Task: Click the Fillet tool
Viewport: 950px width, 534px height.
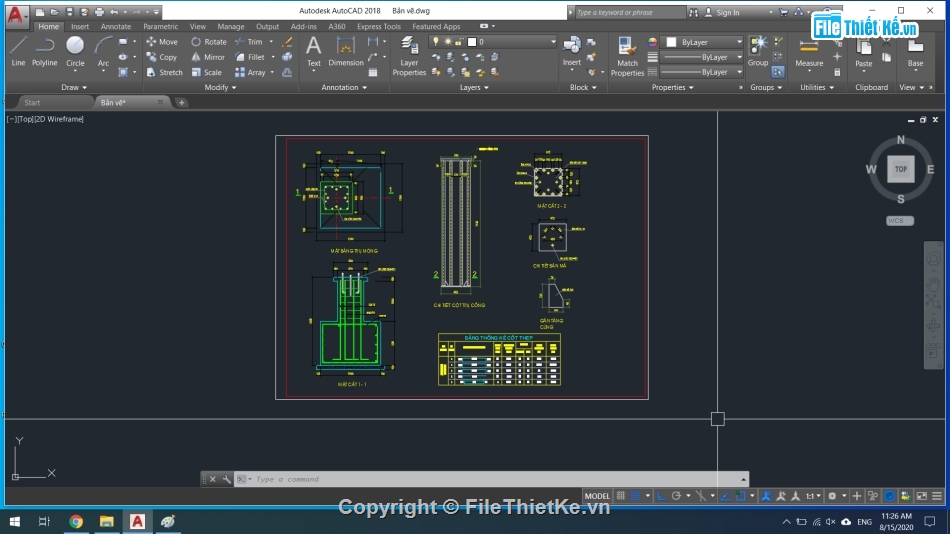Action: (x=250, y=57)
